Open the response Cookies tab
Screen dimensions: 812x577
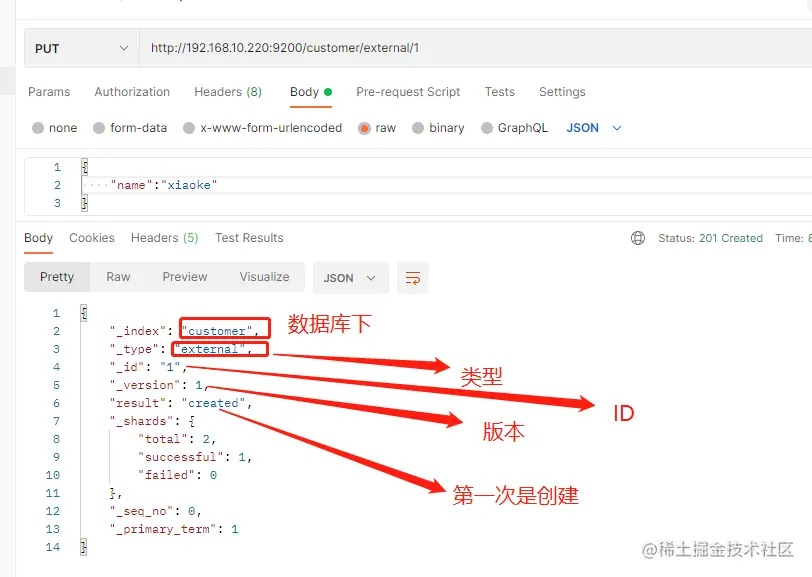tap(92, 238)
